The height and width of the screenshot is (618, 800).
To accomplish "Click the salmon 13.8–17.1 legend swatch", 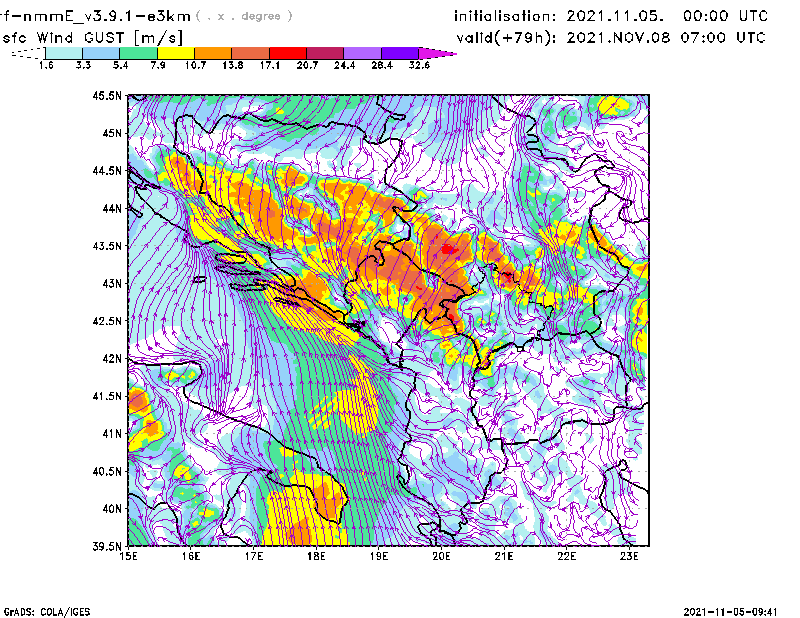I will [251, 53].
